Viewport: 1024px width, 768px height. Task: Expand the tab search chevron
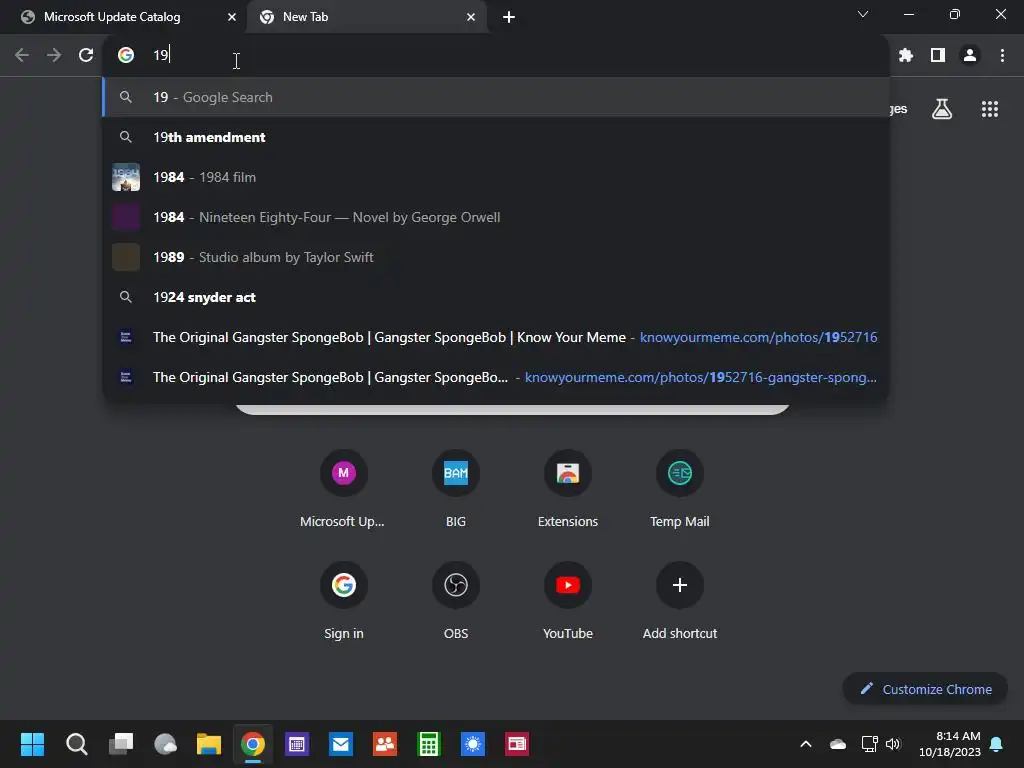pos(863,14)
